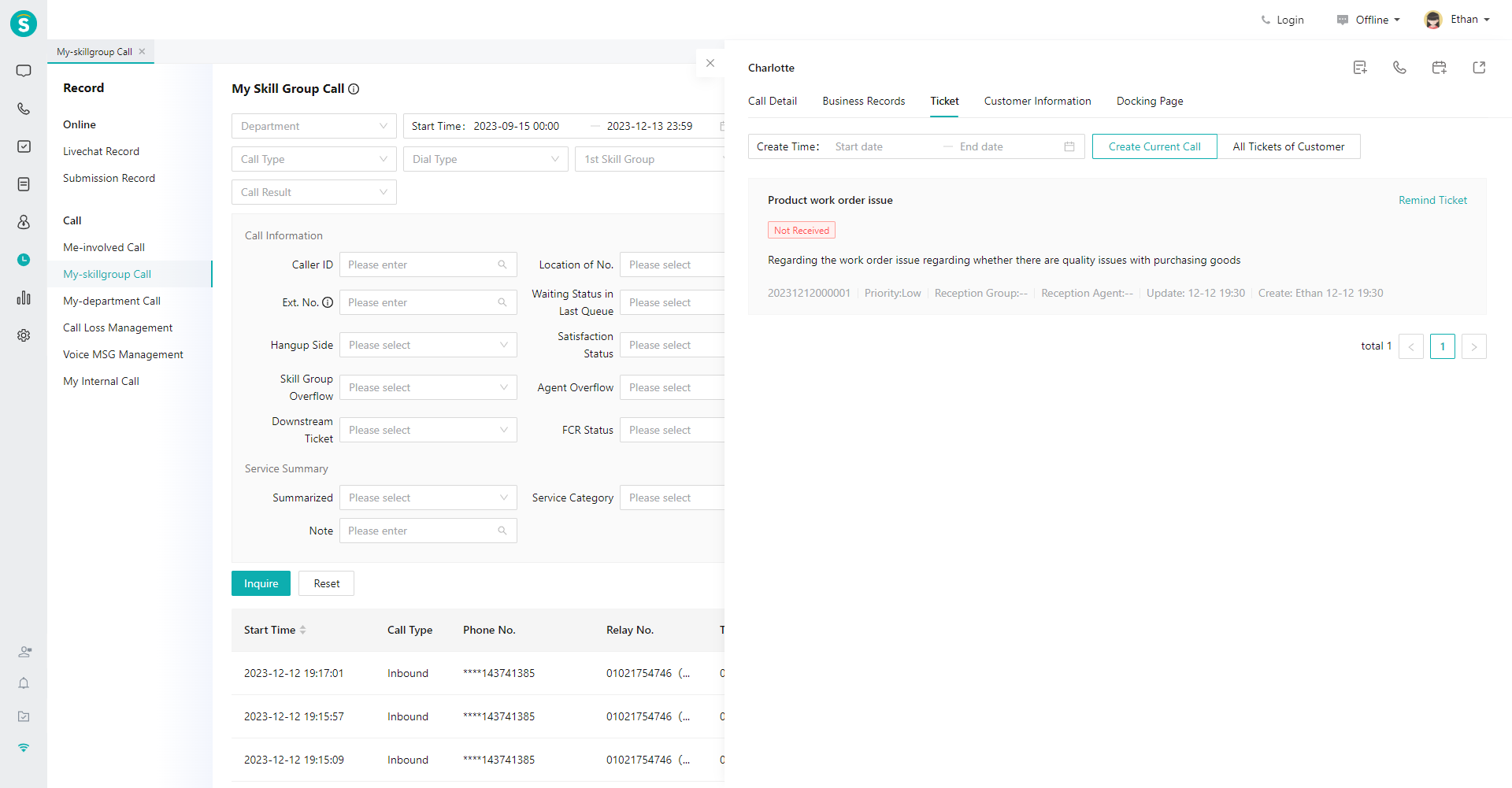Switch to the Customer Information tab
This screenshot has width=1512, height=788.
pos(1038,101)
